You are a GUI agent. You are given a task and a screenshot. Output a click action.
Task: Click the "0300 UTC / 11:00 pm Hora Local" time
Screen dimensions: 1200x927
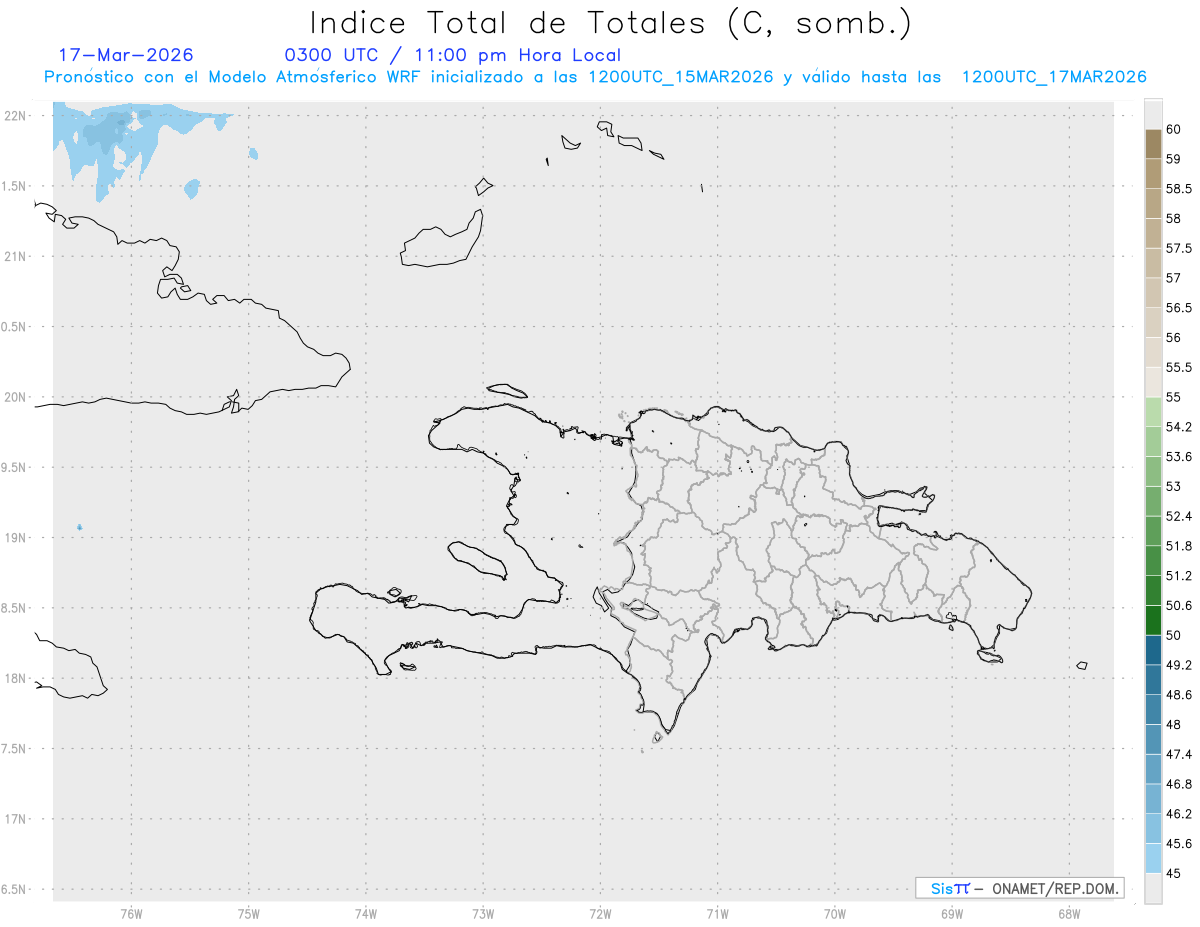(x=453, y=55)
